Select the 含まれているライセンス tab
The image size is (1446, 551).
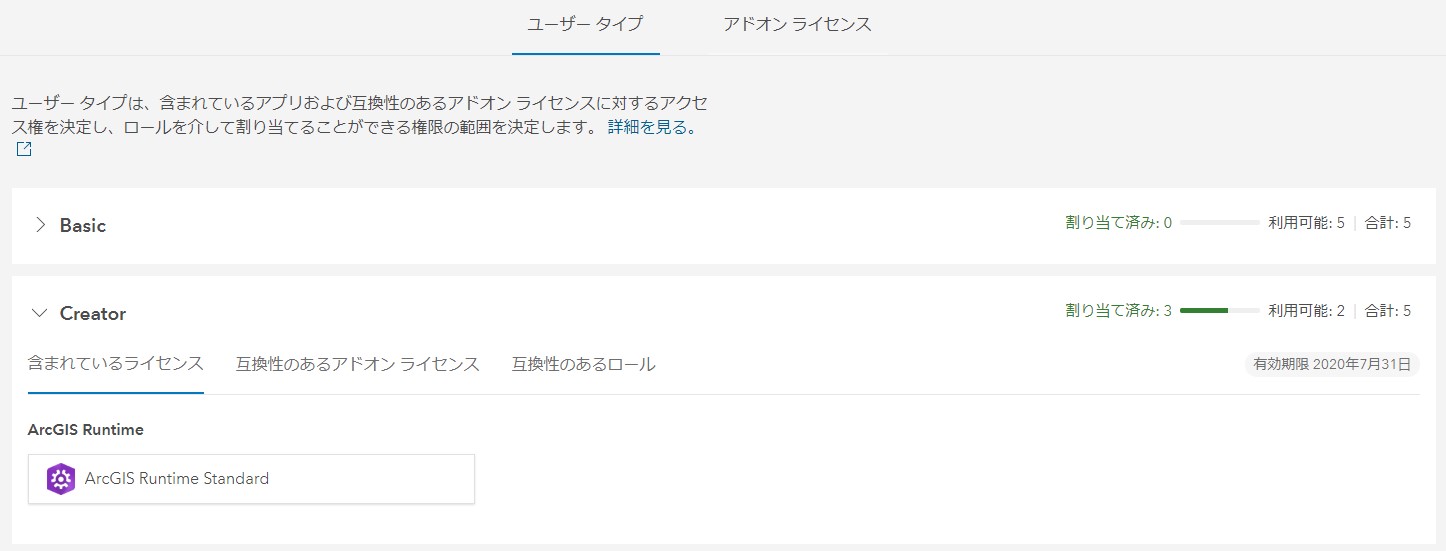point(116,364)
